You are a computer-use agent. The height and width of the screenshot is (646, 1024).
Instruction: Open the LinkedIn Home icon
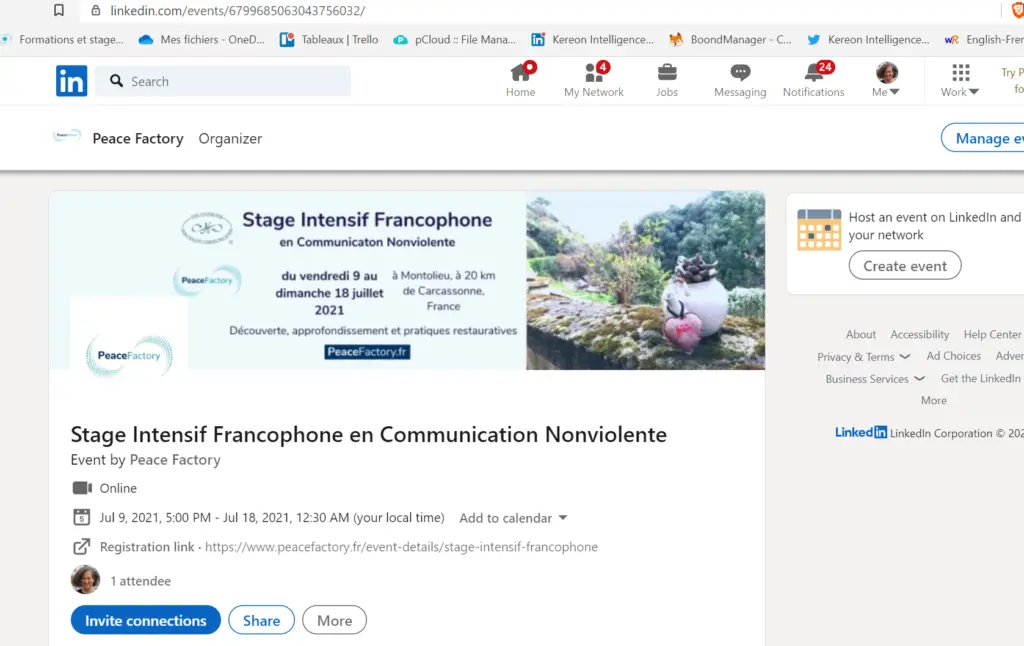point(520,73)
